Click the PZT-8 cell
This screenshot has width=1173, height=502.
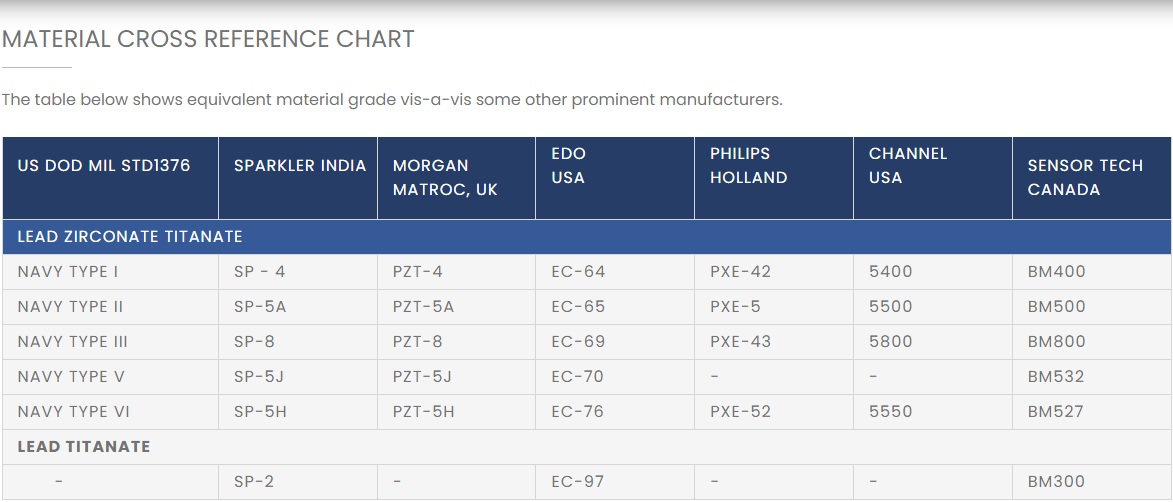418,342
